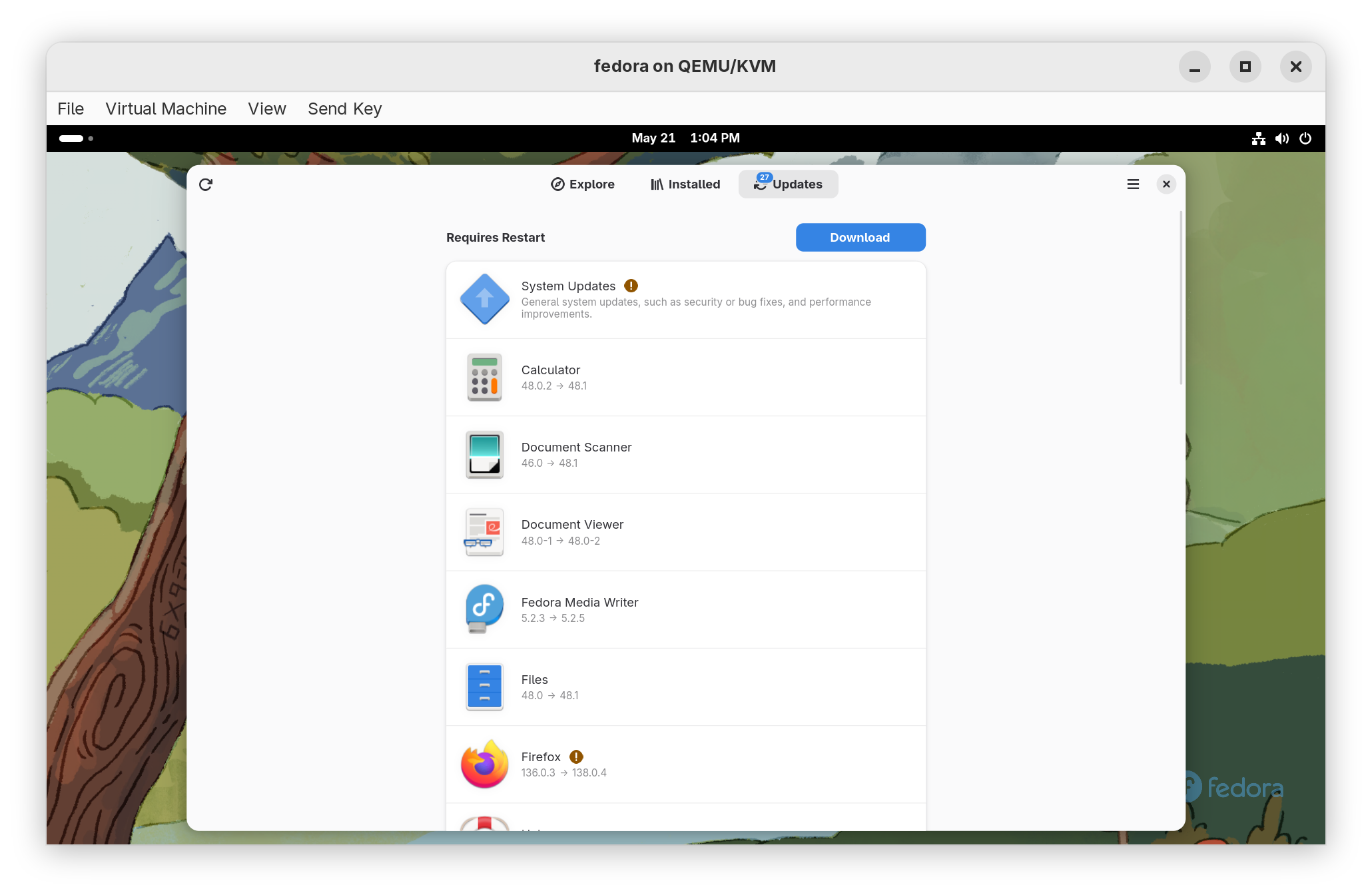This screenshot has width=1372, height=895.
Task: Click the Software window scrollbar
Action: [1181, 298]
